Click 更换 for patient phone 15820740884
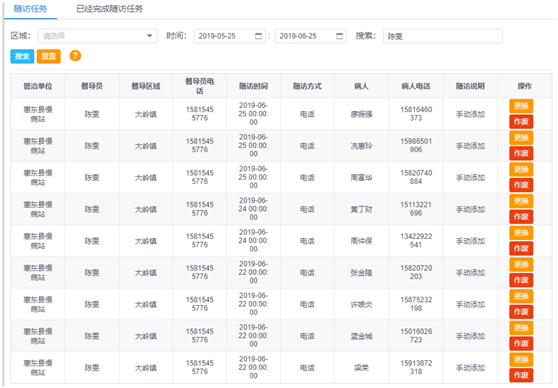Image resolution: width=558 pixels, height=388 pixels. point(521,169)
